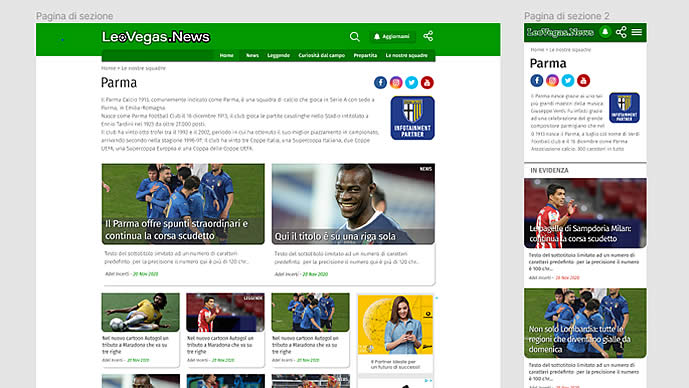The width and height of the screenshot is (689, 388).
Task: Open the yellow-jersey player small card thumbnail
Action: pos(141,312)
